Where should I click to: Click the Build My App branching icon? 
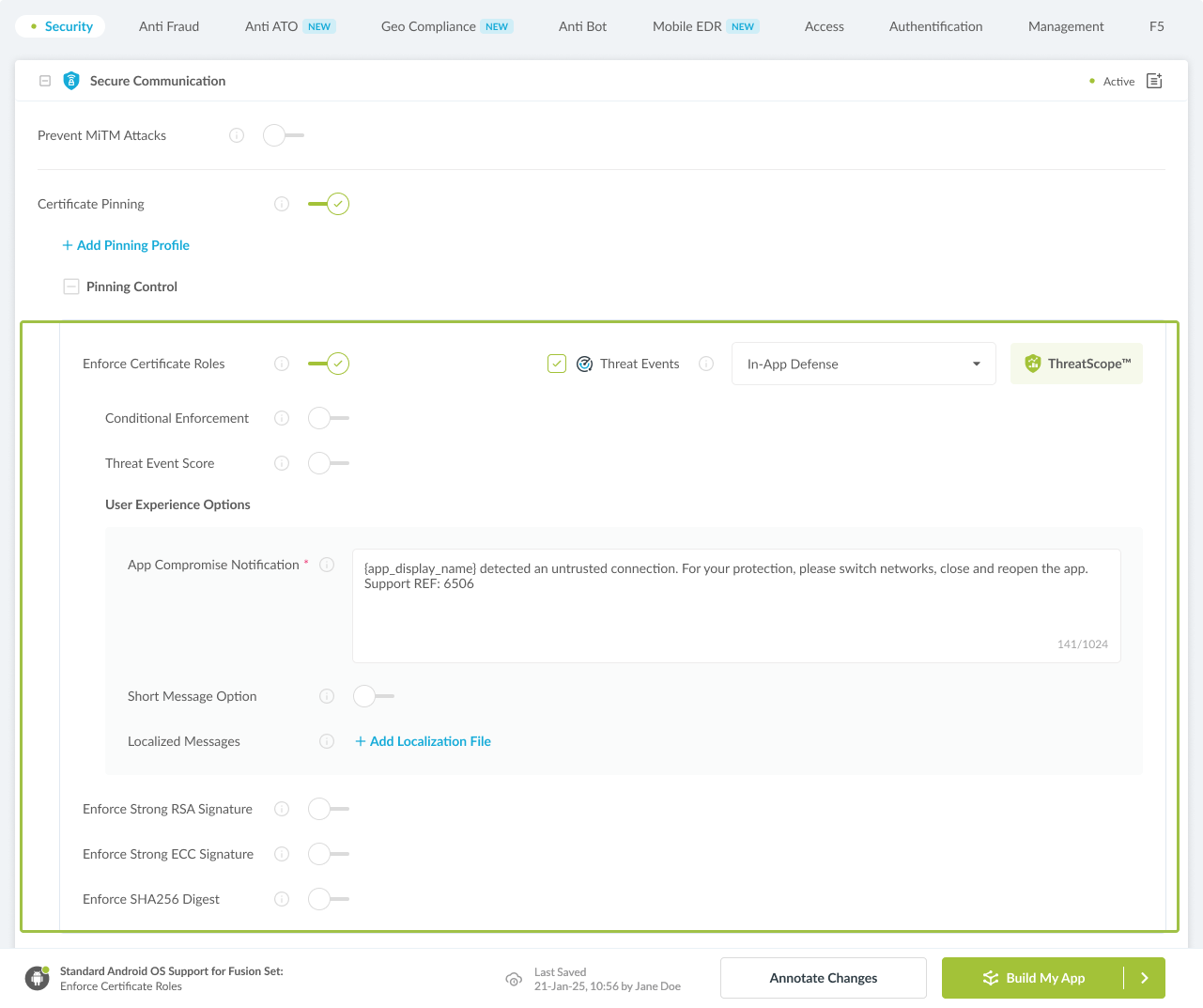[x=990, y=978]
